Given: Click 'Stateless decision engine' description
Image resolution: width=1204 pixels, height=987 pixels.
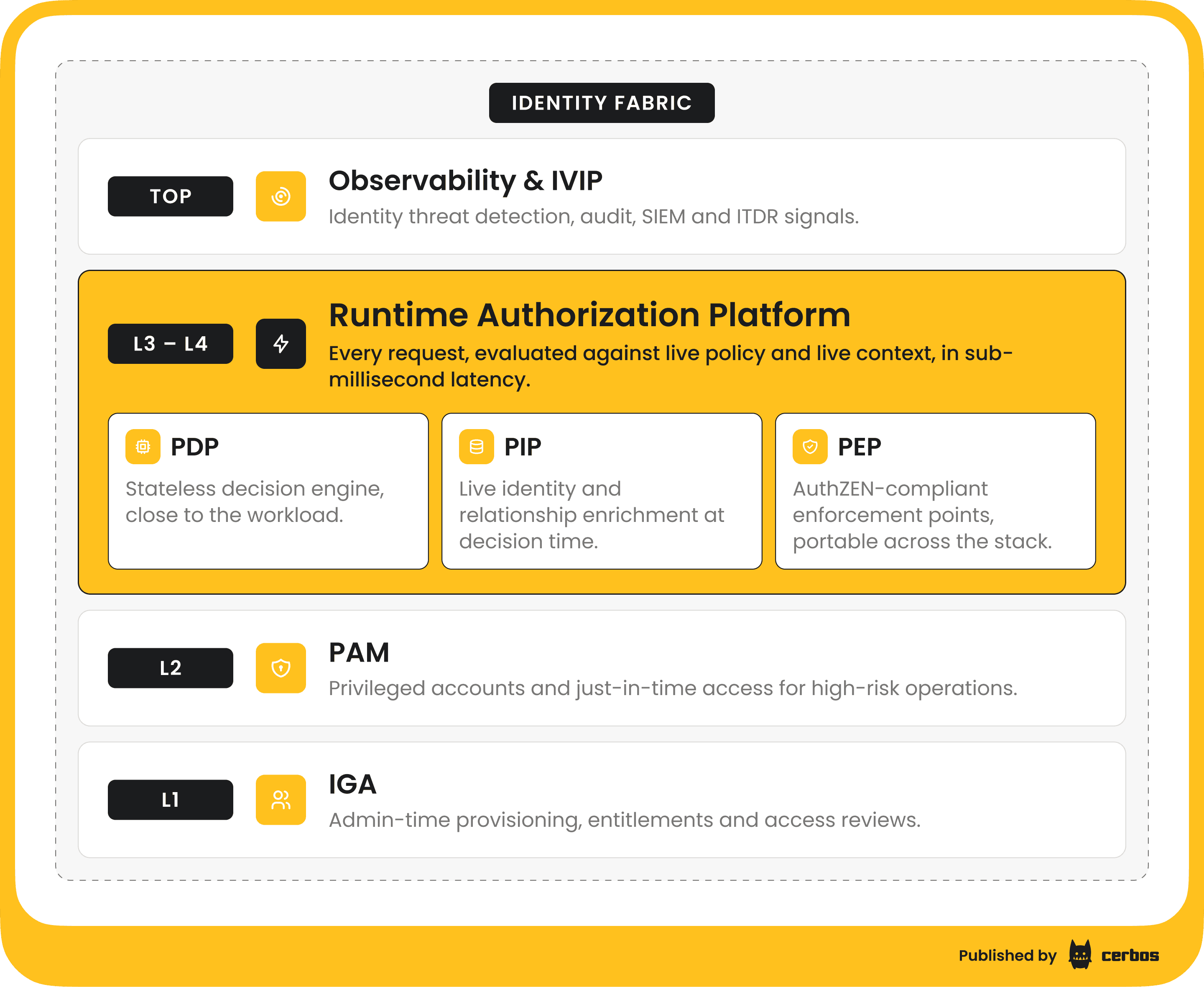Looking at the screenshot, I should point(255,502).
